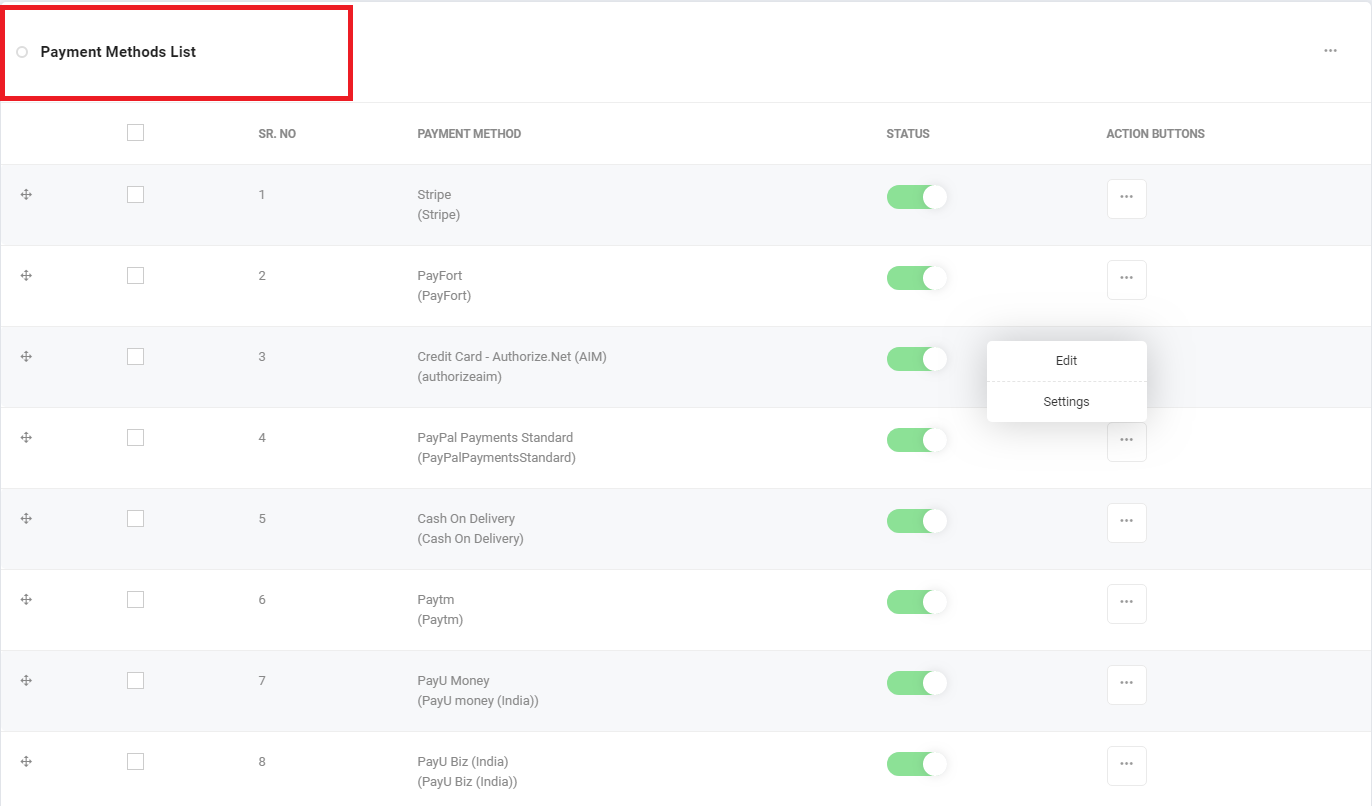1372x806 pixels.
Task: Click the SR. NO column header
Action: coord(277,134)
